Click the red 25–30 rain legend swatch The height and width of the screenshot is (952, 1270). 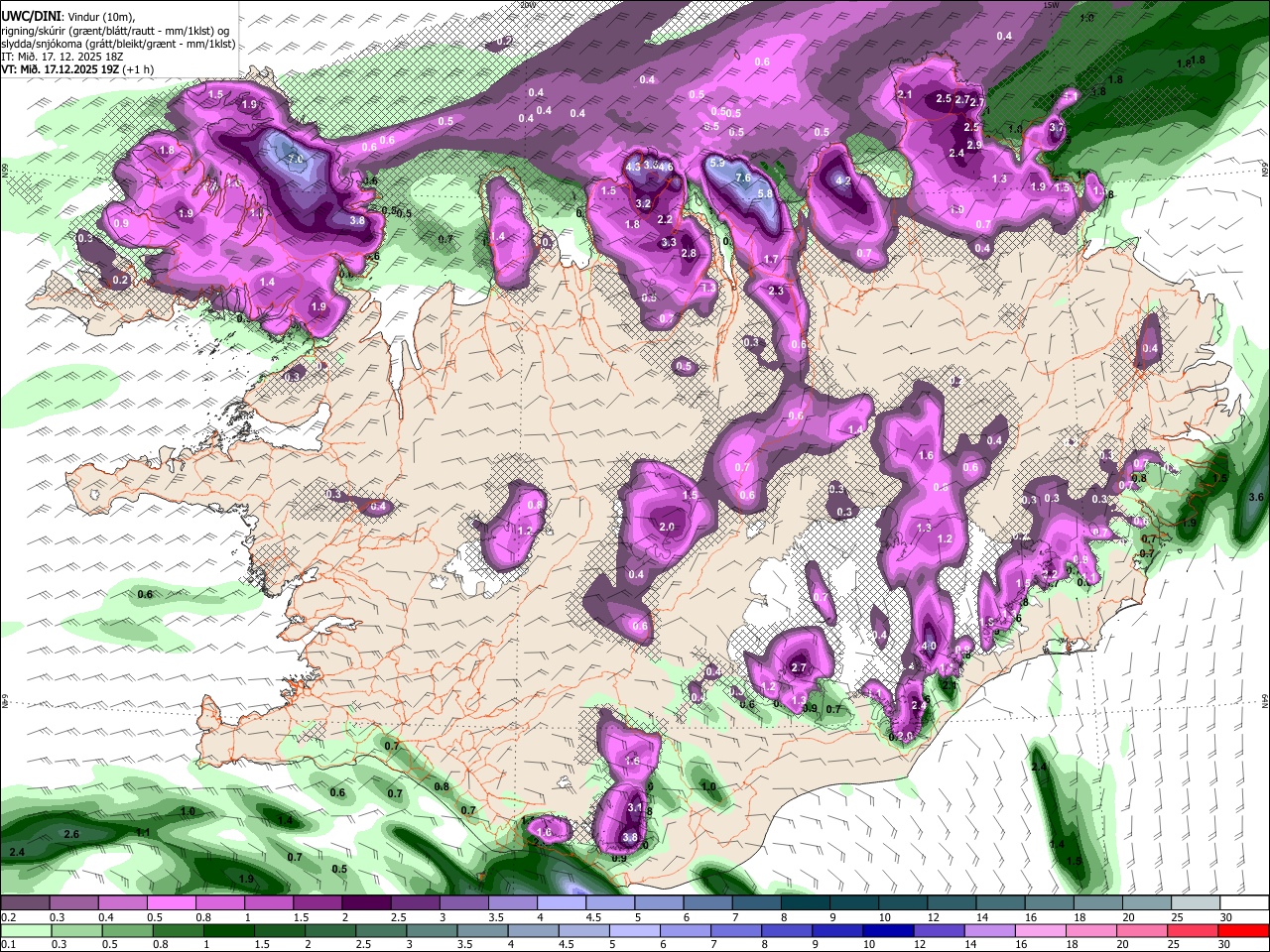click(x=1194, y=930)
